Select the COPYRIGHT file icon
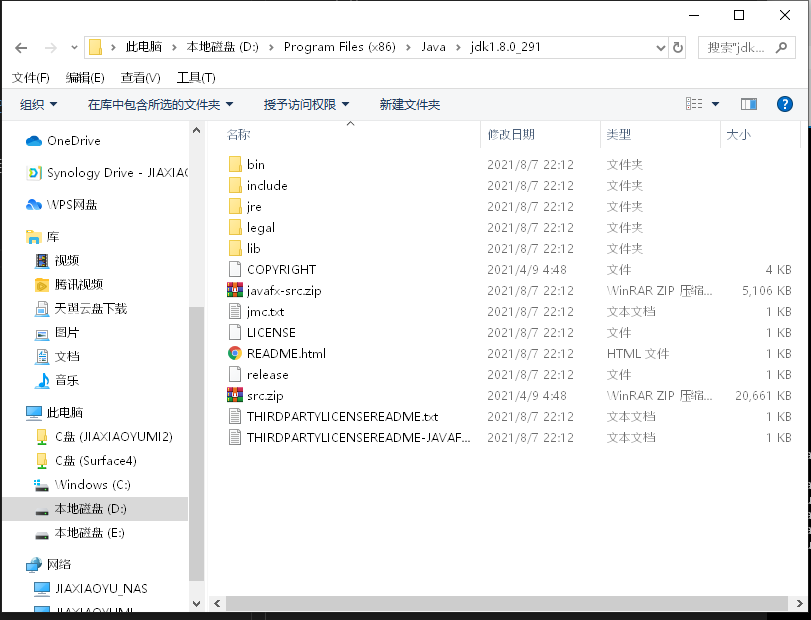The image size is (811, 620). click(x=235, y=269)
